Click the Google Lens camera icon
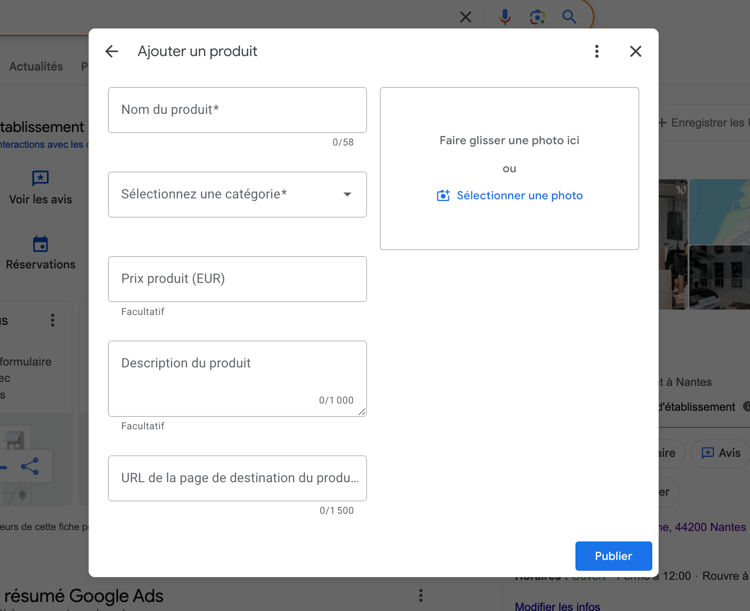 537,17
